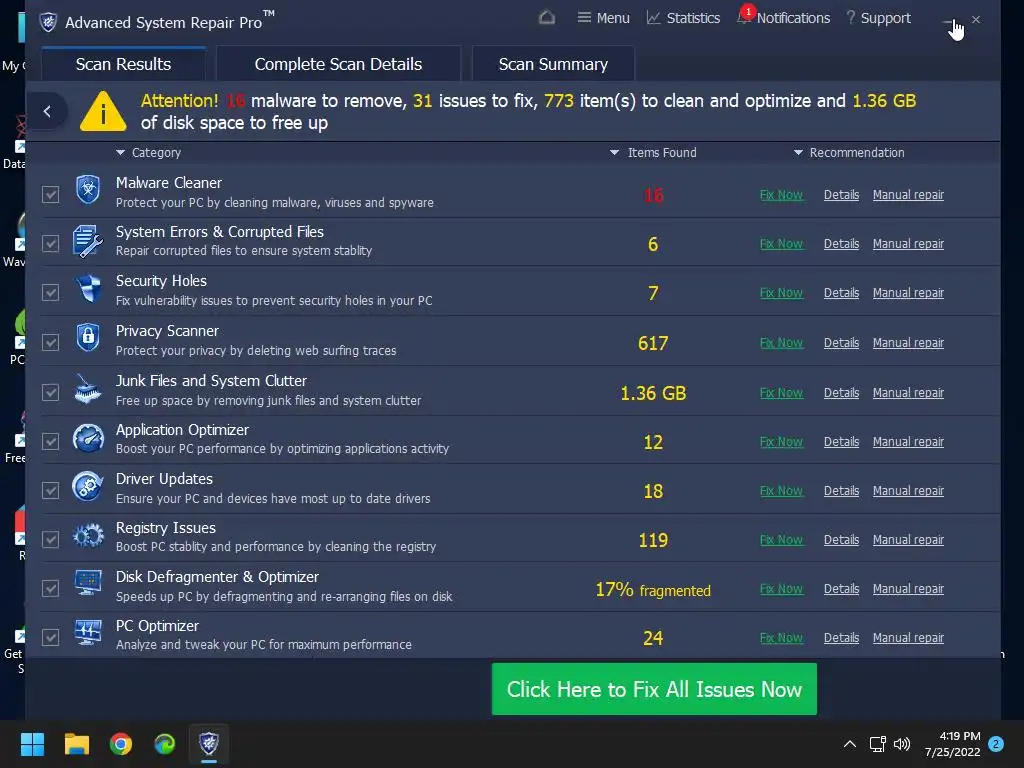Open Details for Security Holes
This screenshot has width=1024, height=768.
pyautogui.click(x=841, y=293)
